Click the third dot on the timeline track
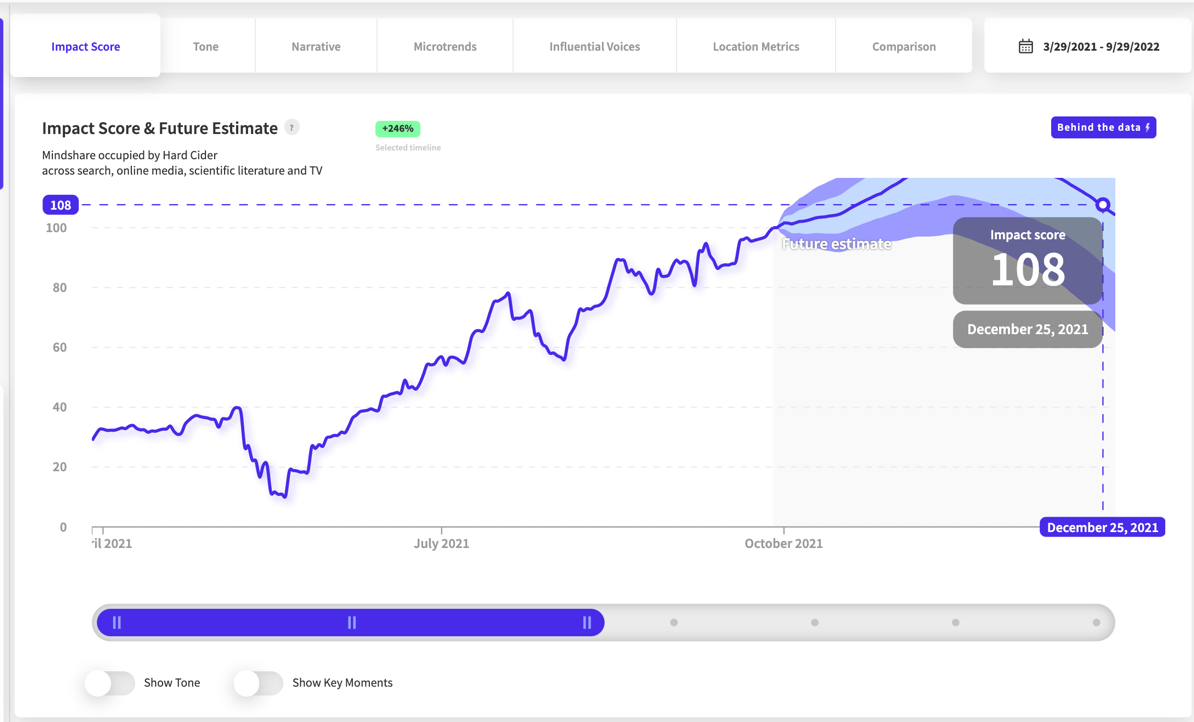Image resolution: width=1194 pixels, height=722 pixels. (956, 623)
